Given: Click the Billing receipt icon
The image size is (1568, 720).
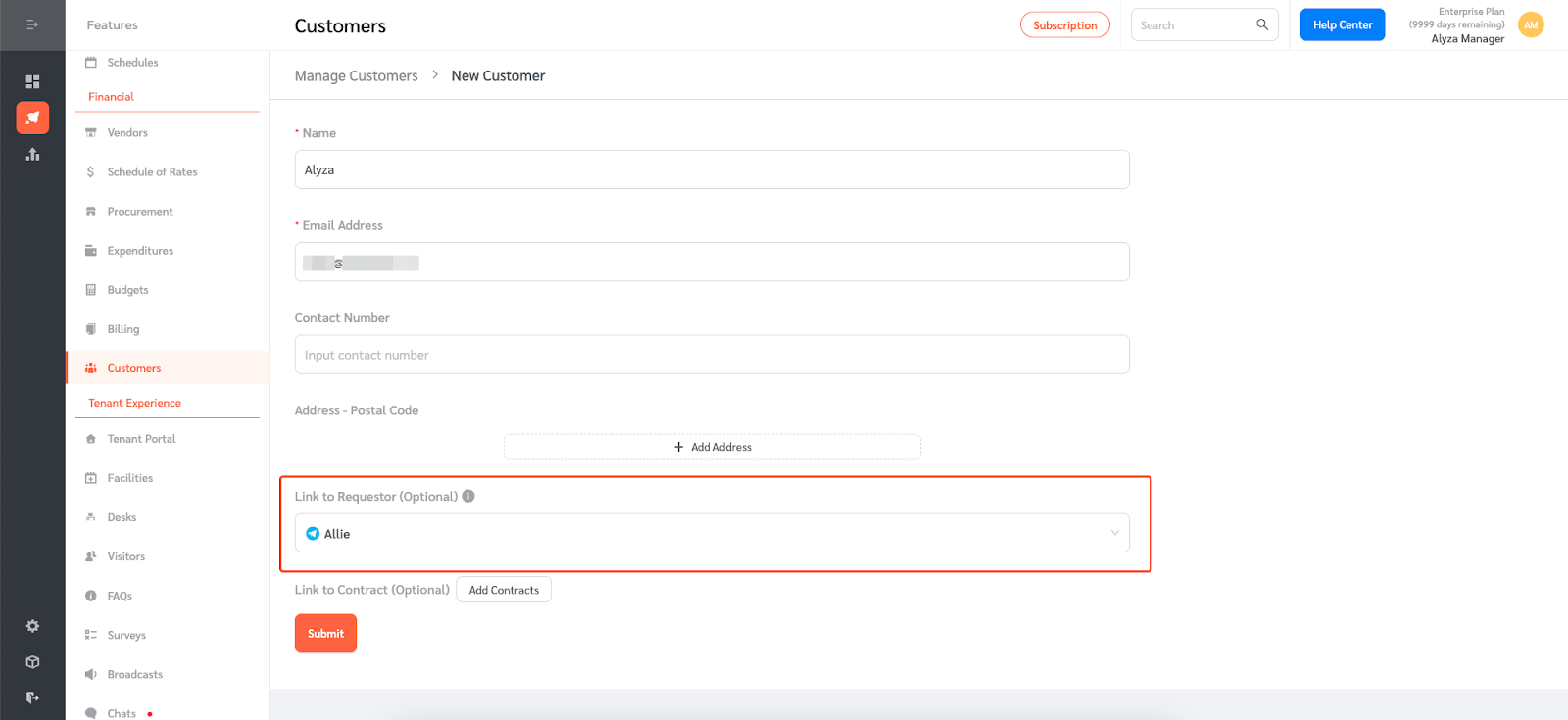Looking at the screenshot, I should [x=91, y=328].
